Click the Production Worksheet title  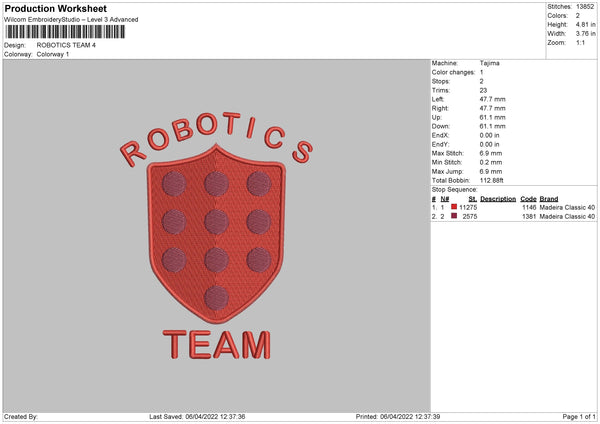[x=56, y=8]
